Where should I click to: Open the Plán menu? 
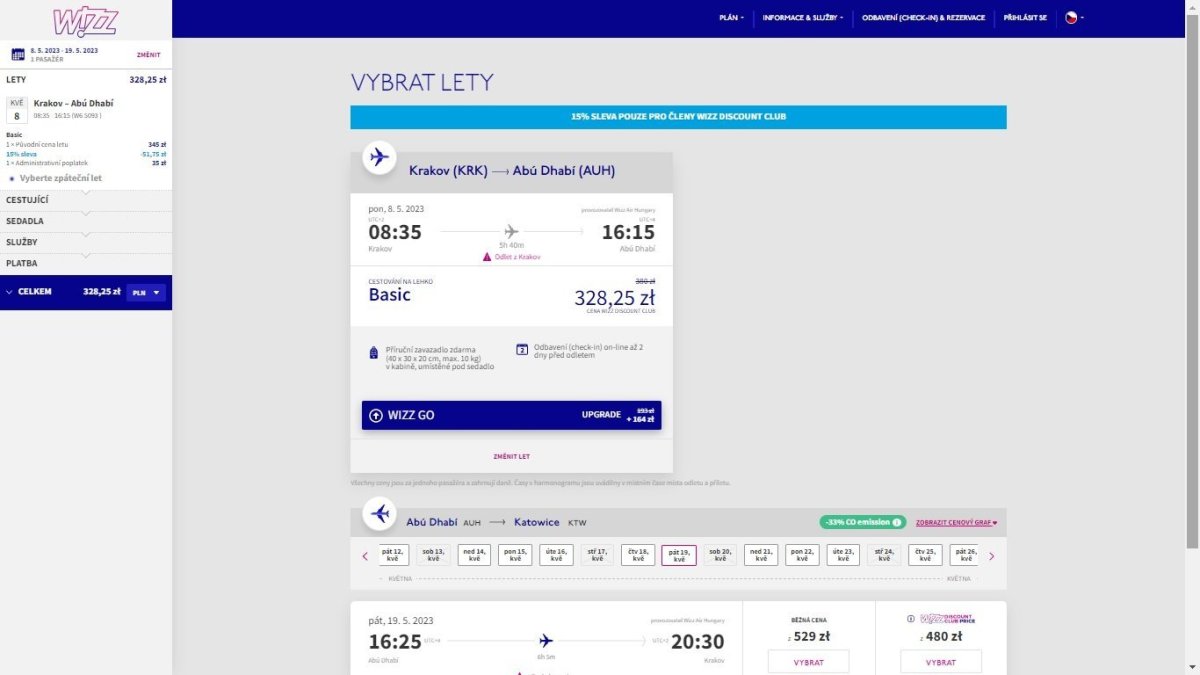coord(731,17)
